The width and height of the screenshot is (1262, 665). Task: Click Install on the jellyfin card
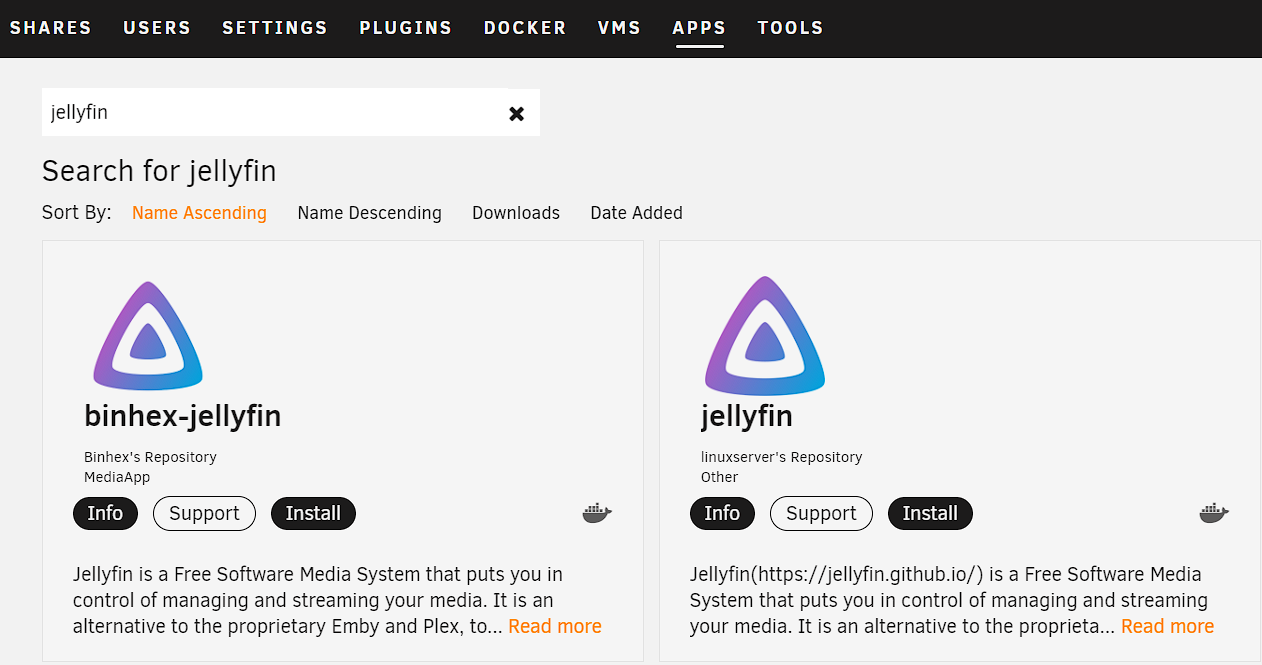tap(930, 513)
